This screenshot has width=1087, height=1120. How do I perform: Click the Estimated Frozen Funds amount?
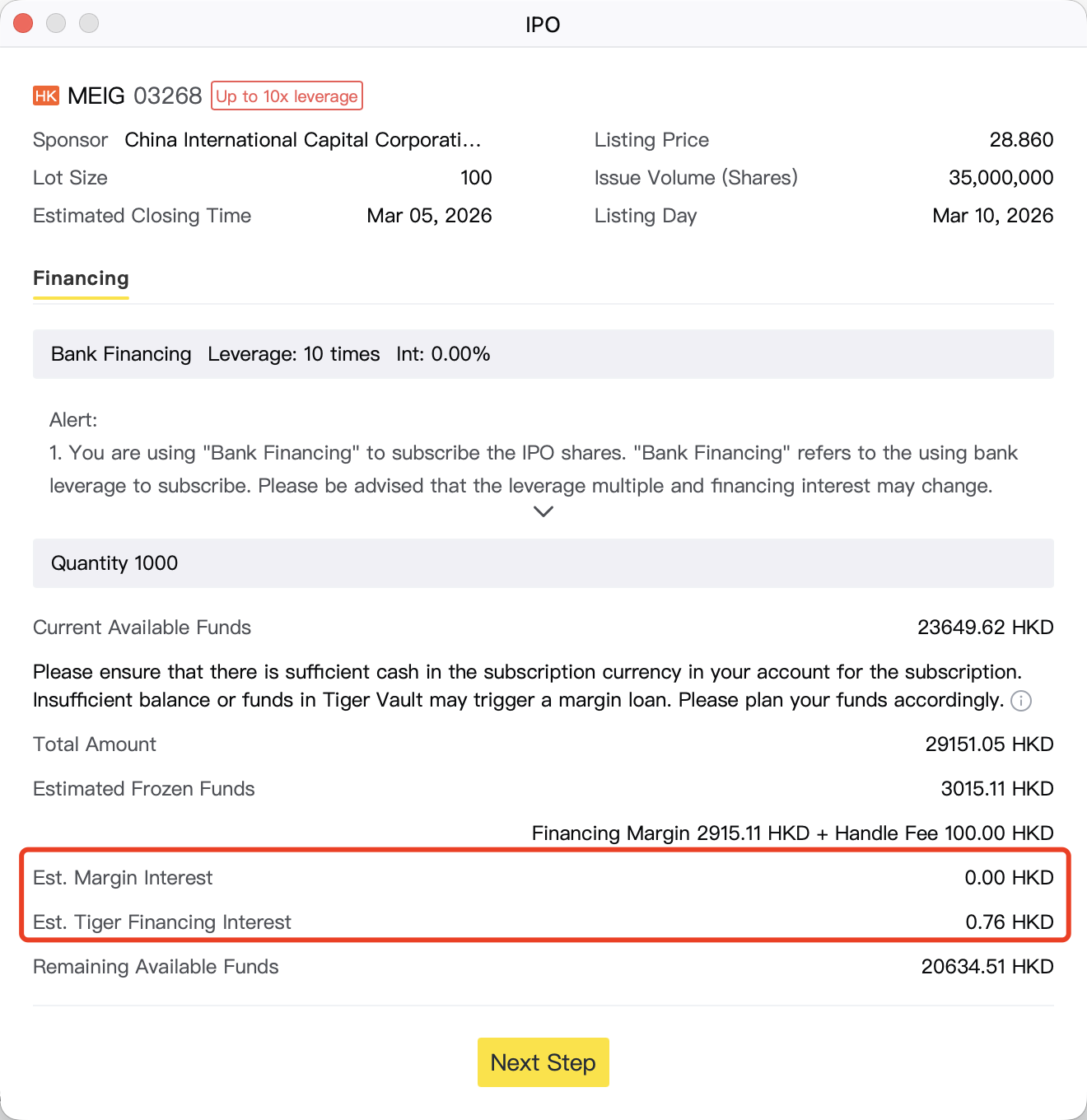(x=996, y=789)
